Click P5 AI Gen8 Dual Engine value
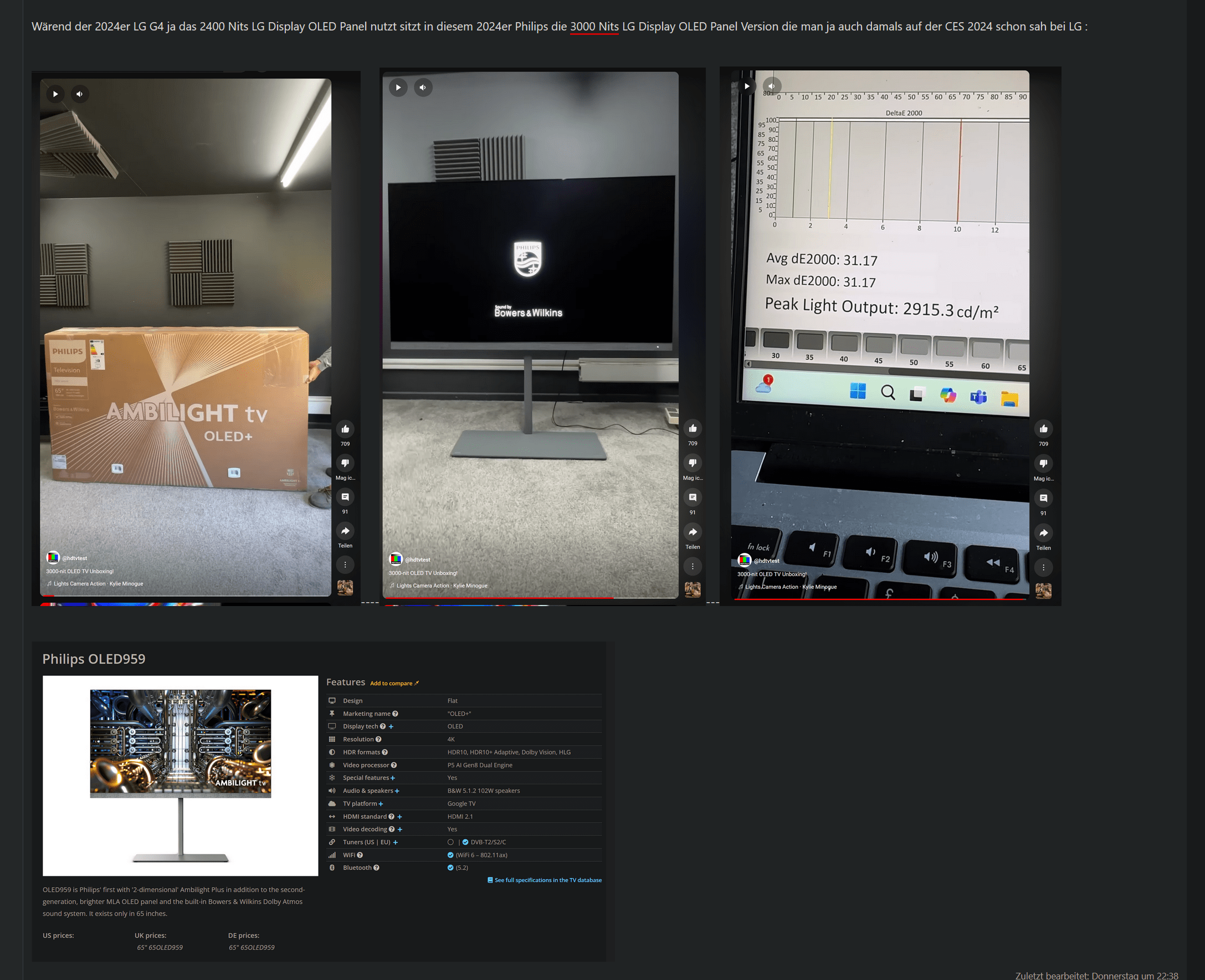This screenshot has height=980, width=1205. (480, 766)
